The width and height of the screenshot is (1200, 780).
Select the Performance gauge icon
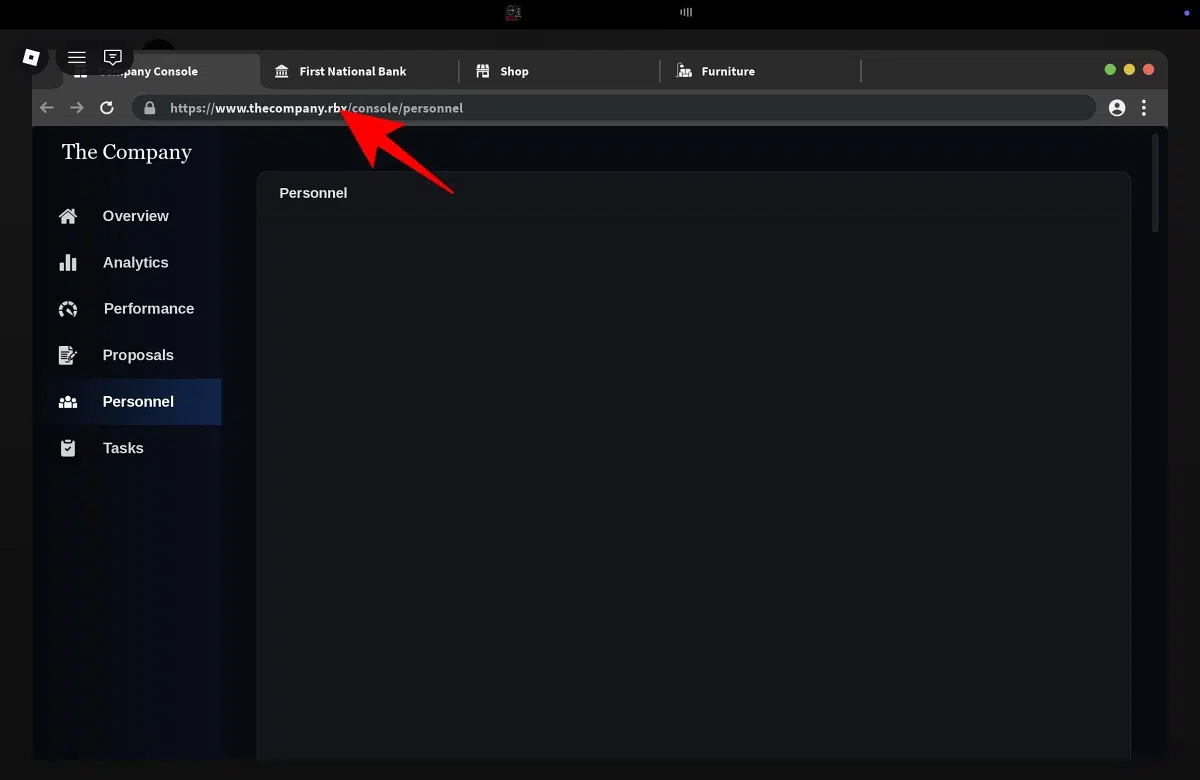click(68, 309)
